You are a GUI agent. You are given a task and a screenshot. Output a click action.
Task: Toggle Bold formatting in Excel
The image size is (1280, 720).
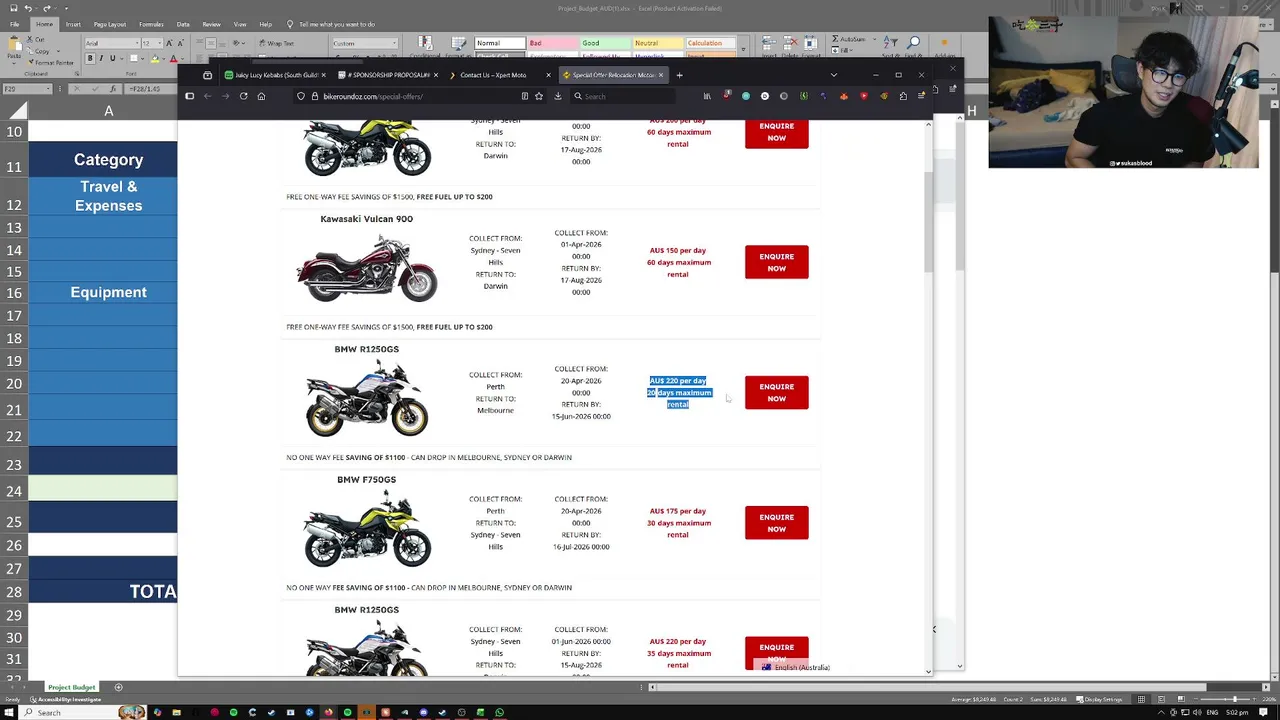tap(90, 59)
